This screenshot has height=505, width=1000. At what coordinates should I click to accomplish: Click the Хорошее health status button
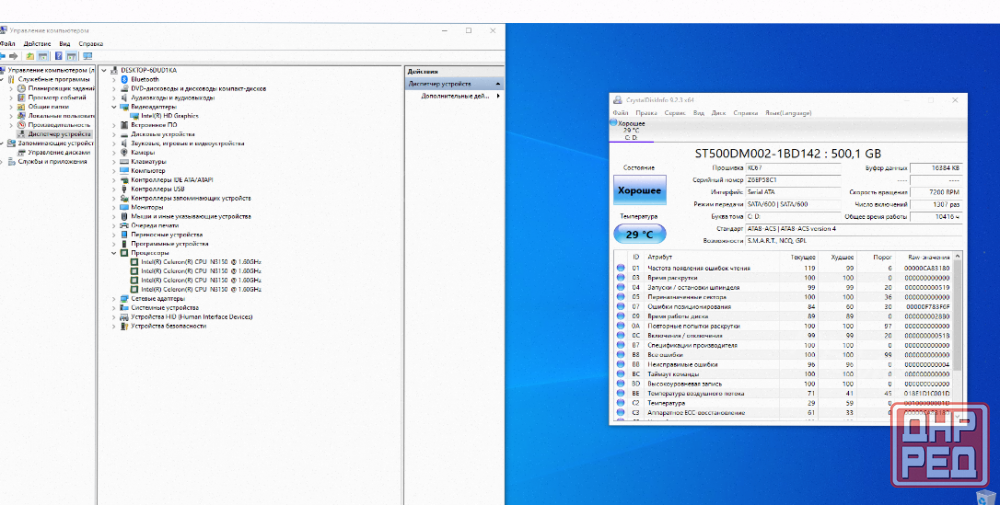pyautogui.click(x=638, y=190)
